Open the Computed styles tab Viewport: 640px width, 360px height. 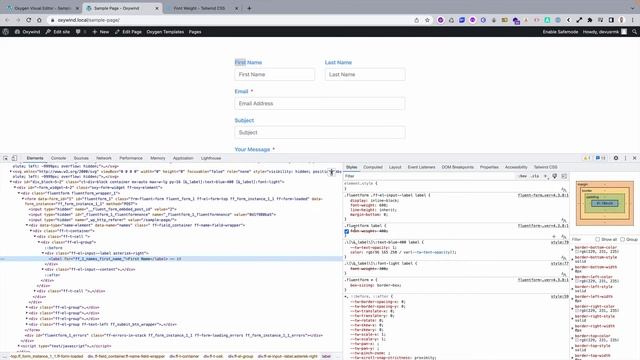(x=373, y=167)
